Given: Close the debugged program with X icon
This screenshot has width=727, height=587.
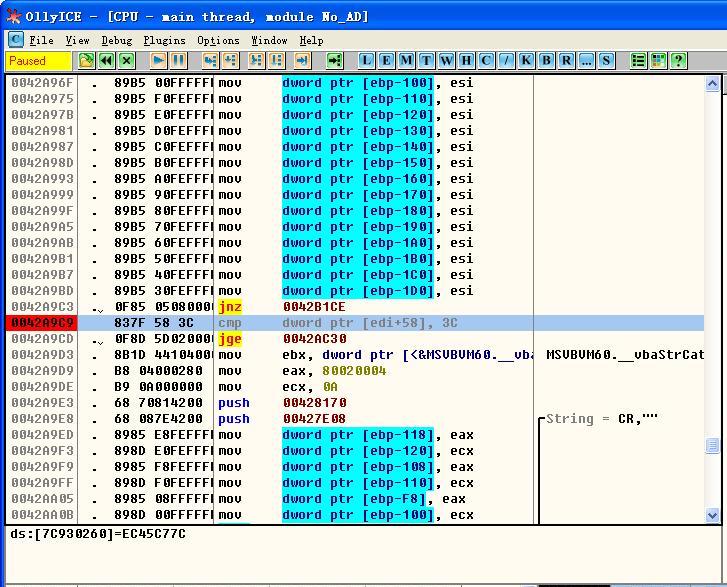Looking at the screenshot, I should [127, 61].
